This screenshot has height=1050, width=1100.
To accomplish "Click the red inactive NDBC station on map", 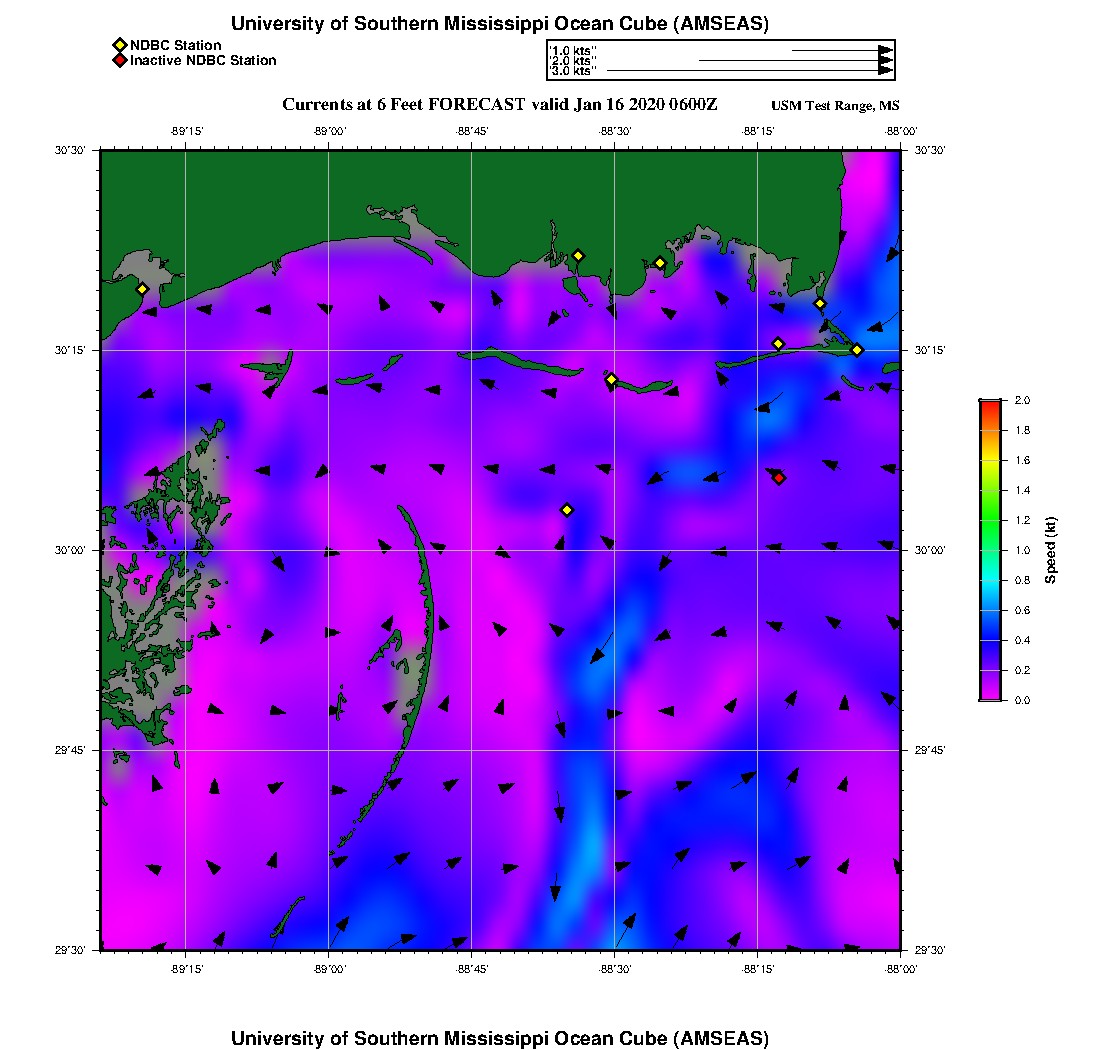I will click(x=779, y=478).
